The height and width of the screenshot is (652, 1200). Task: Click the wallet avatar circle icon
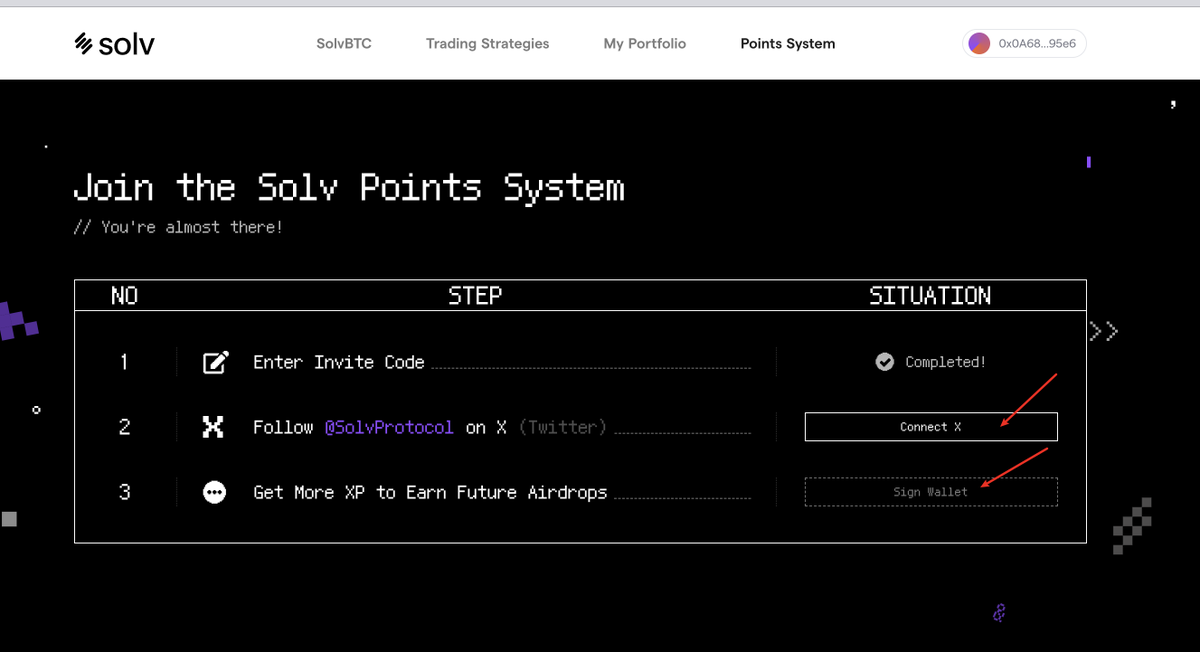tap(980, 43)
